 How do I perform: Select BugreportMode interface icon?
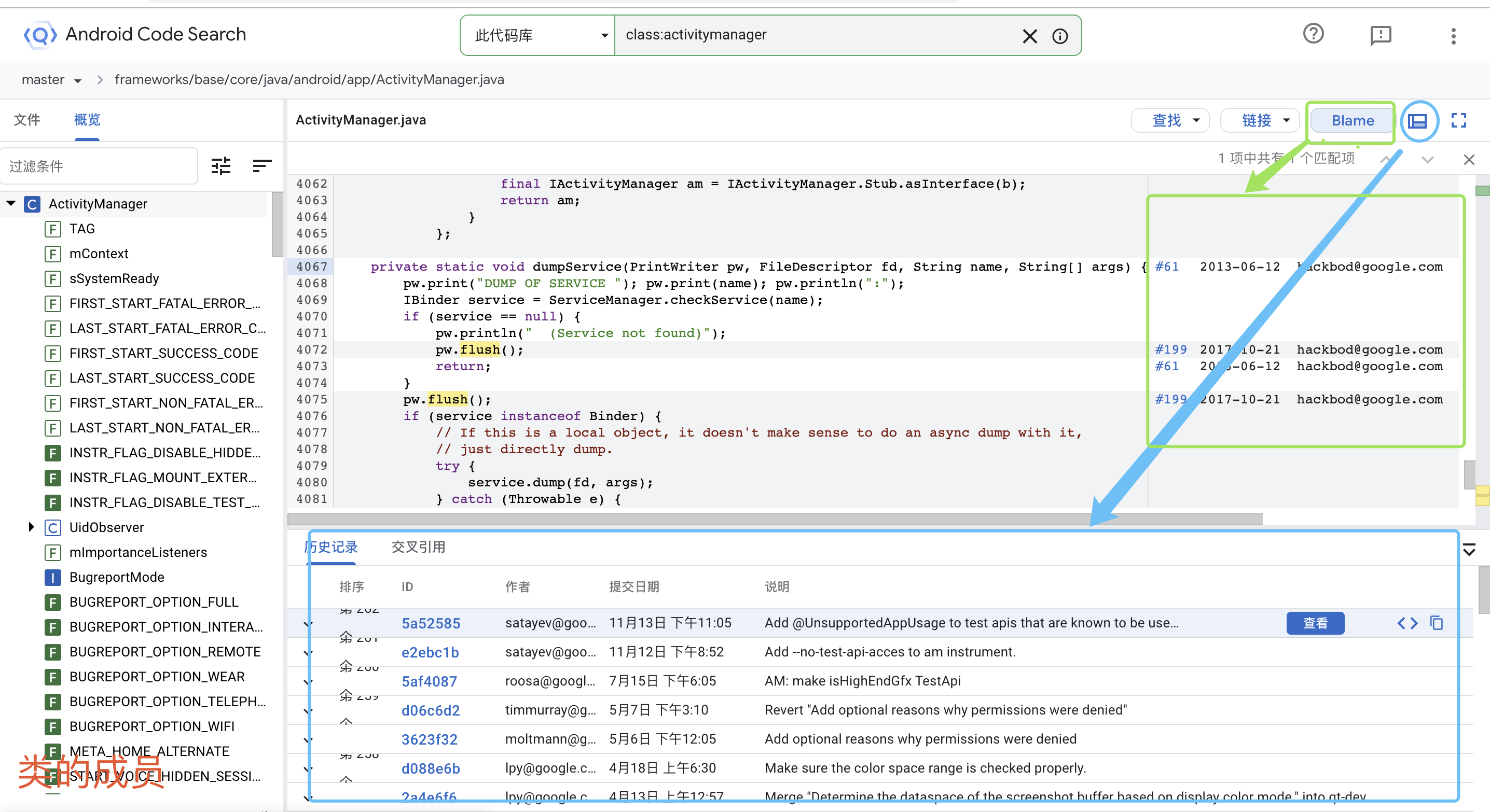coord(52,577)
